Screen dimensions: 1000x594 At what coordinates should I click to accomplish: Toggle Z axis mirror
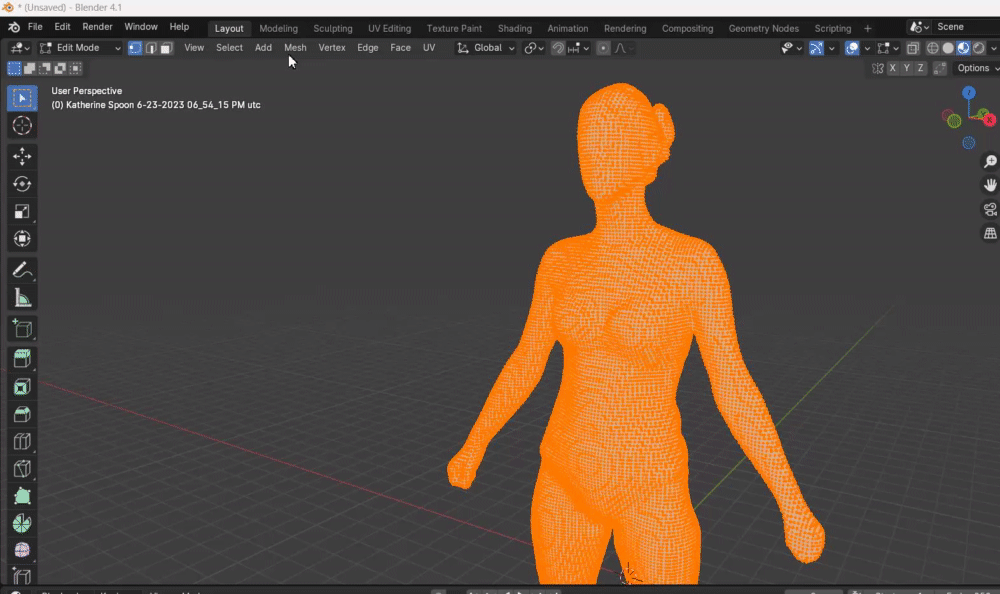[920, 68]
